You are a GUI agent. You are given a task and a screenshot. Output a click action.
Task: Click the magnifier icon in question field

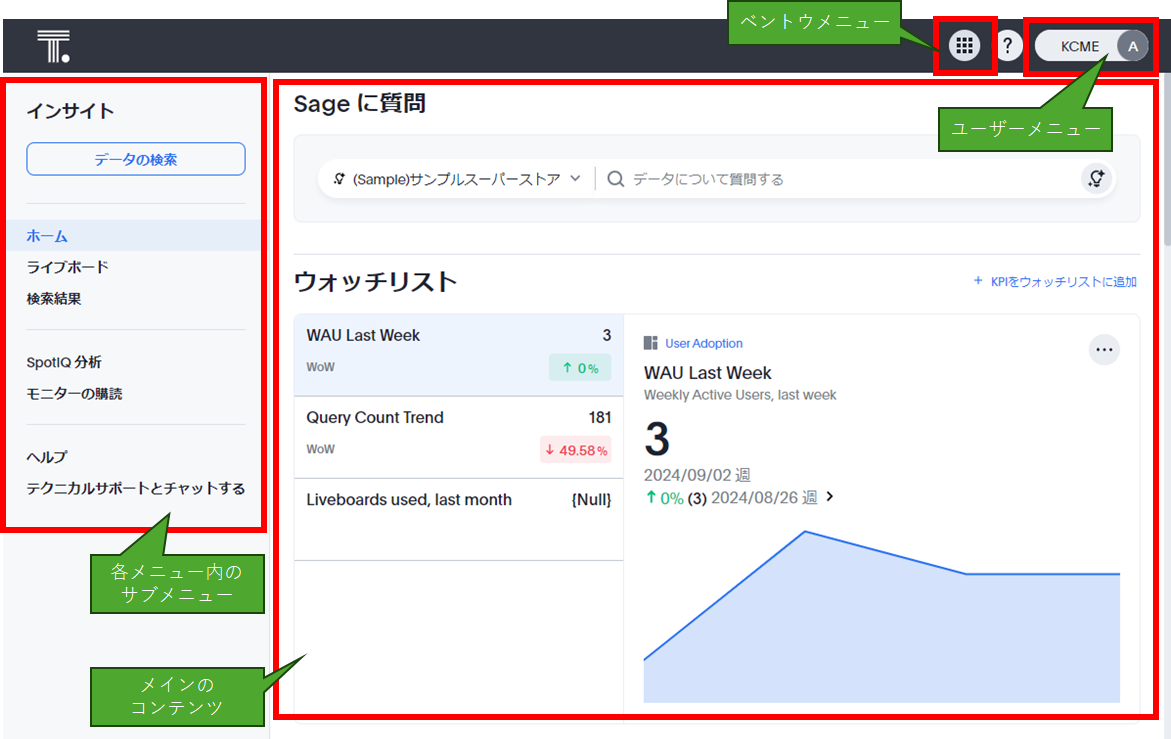(x=616, y=179)
